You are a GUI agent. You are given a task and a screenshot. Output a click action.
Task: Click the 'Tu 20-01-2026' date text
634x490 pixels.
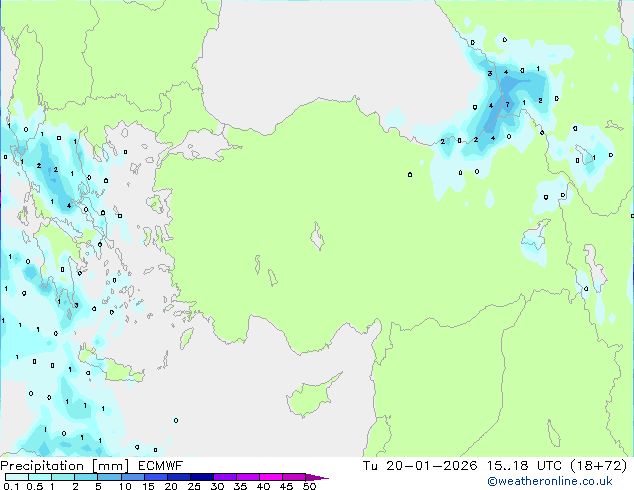tap(420, 466)
